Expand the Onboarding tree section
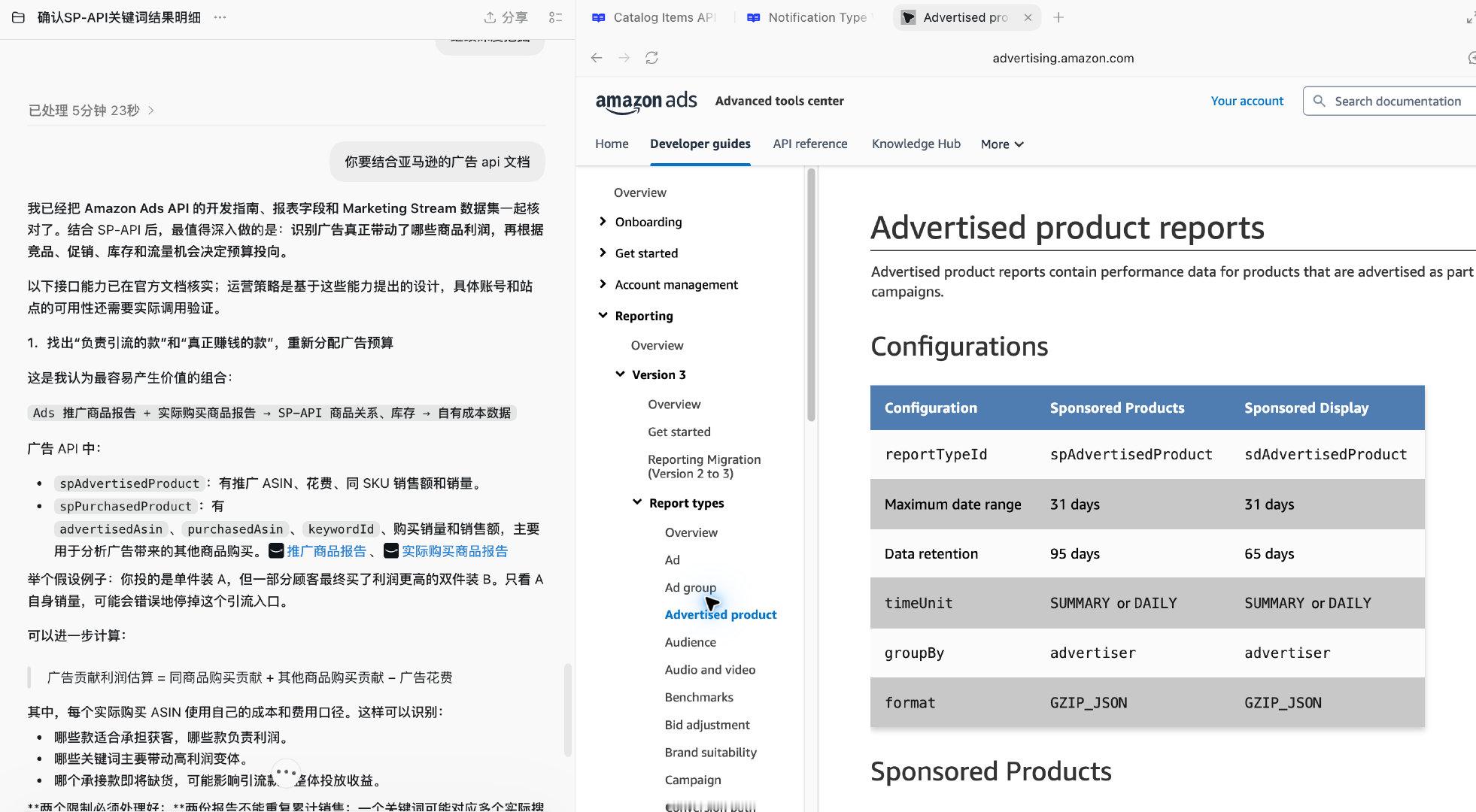Screen dimensions: 1476x812 click(602, 221)
